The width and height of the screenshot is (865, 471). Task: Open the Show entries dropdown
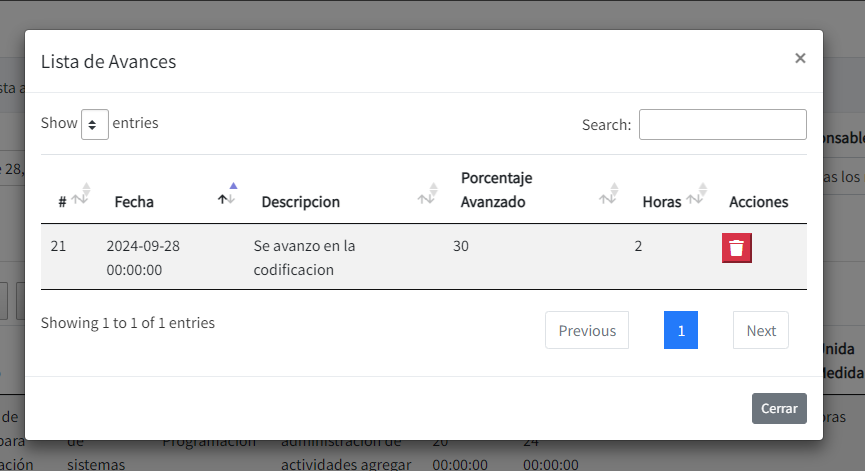pos(95,124)
